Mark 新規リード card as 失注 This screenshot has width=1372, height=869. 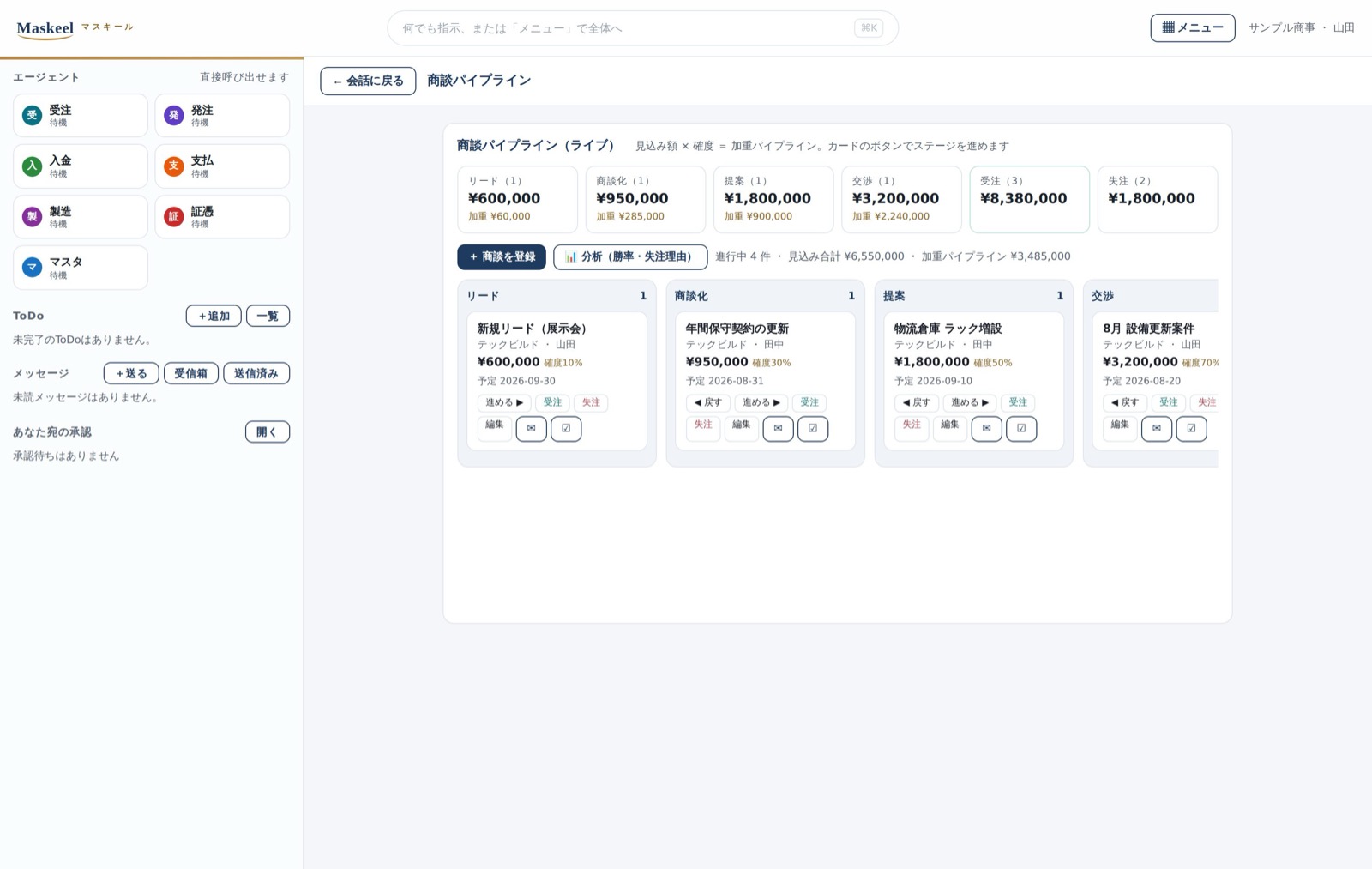[x=591, y=402]
